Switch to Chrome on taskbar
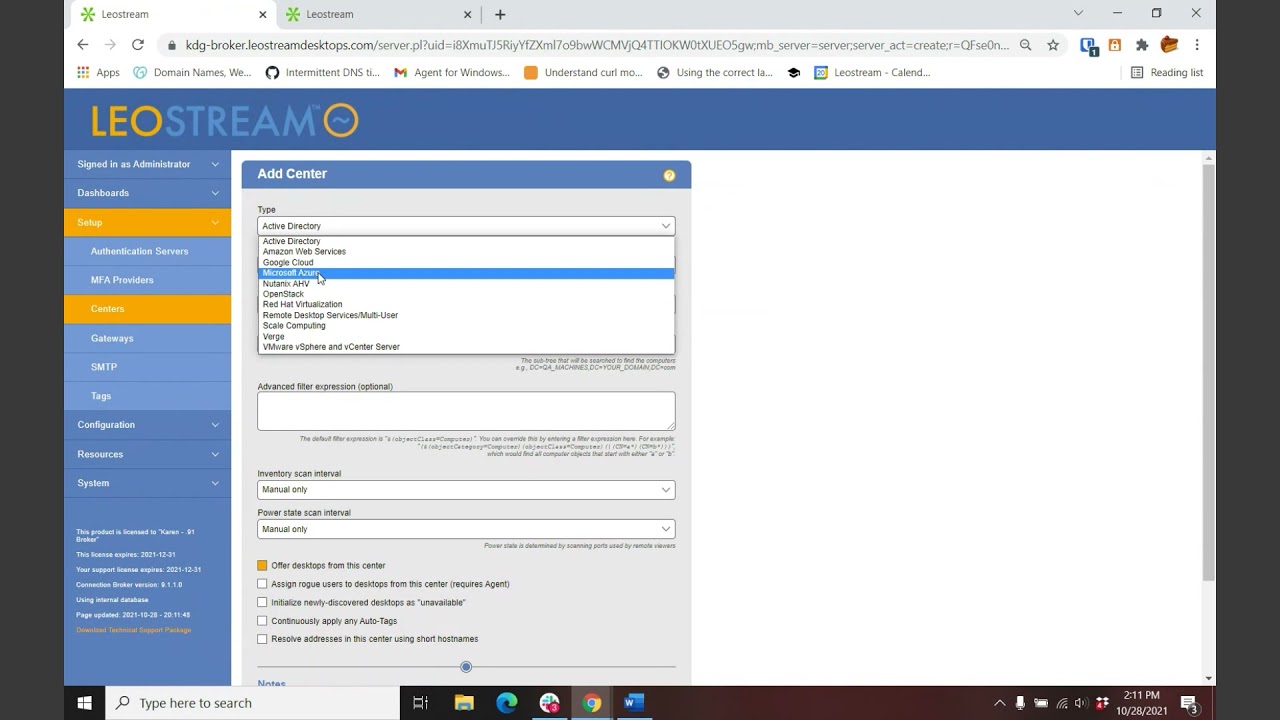1280x720 pixels. 592,703
